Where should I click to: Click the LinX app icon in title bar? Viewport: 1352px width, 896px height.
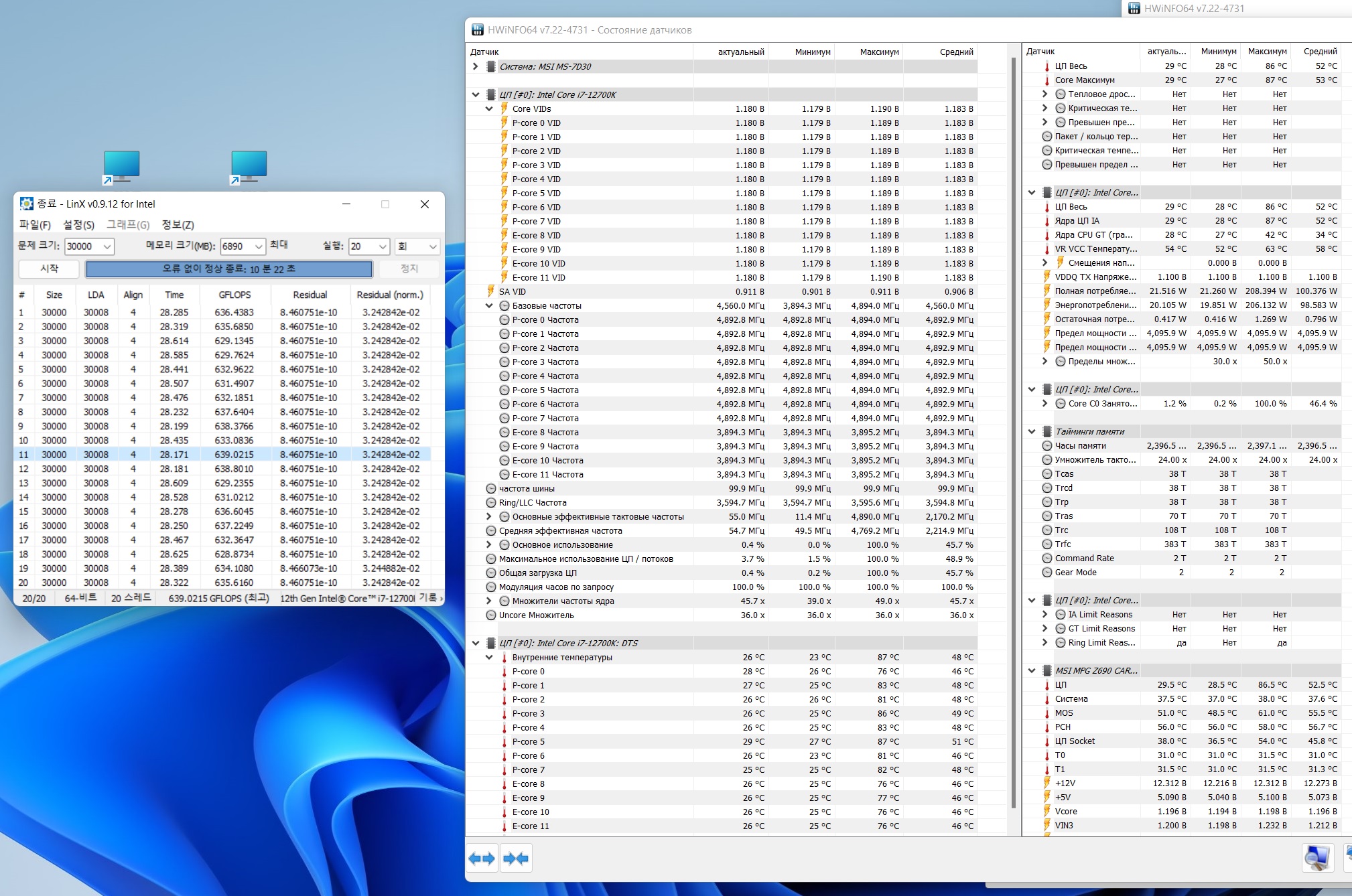tap(26, 204)
